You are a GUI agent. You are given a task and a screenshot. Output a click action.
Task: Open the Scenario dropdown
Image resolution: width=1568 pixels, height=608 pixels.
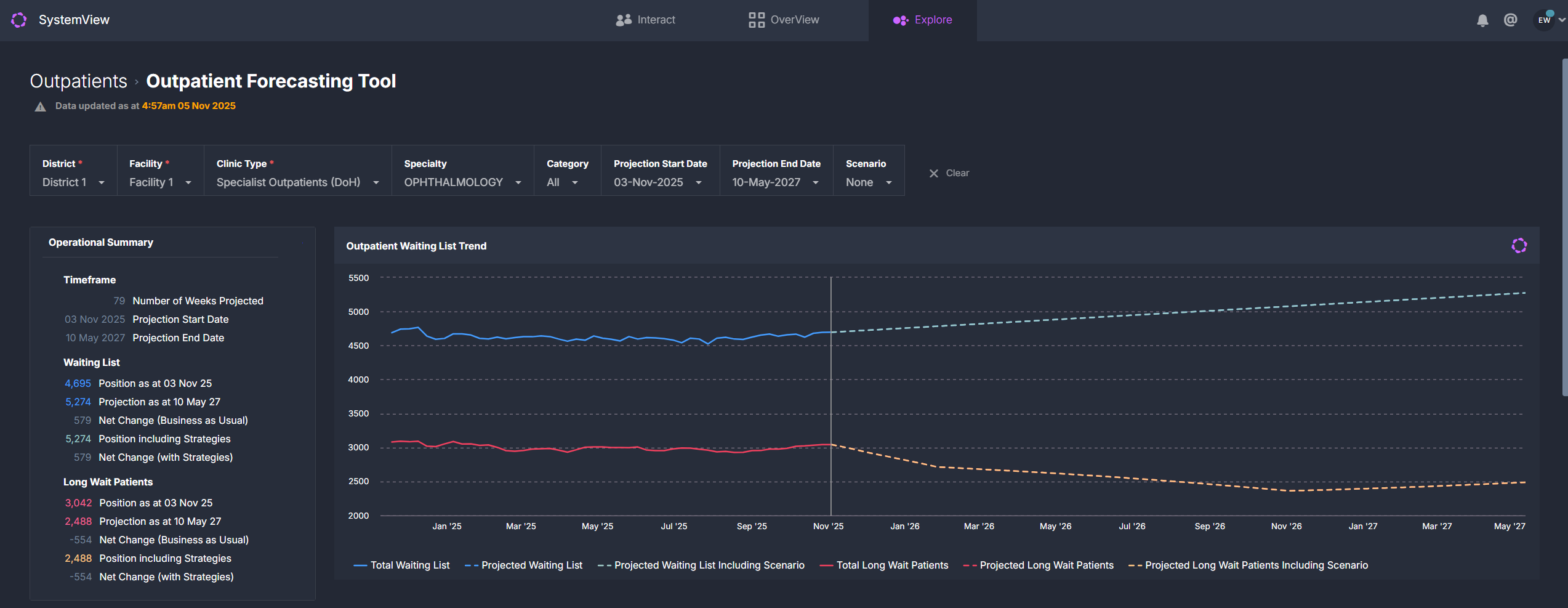click(868, 182)
